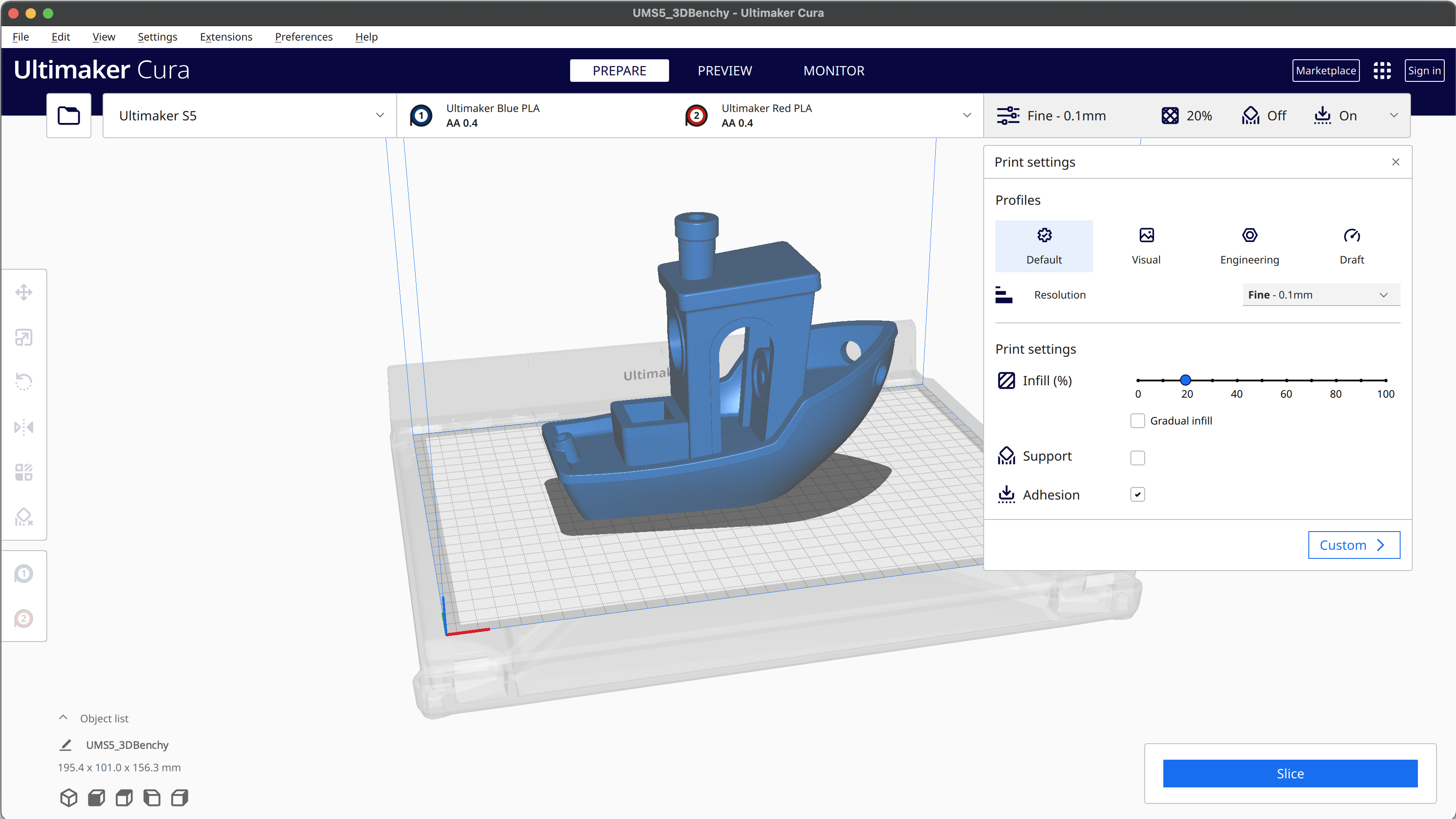Click the Engineering profile icon
The image size is (1456, 819).
click(1249, 235)
